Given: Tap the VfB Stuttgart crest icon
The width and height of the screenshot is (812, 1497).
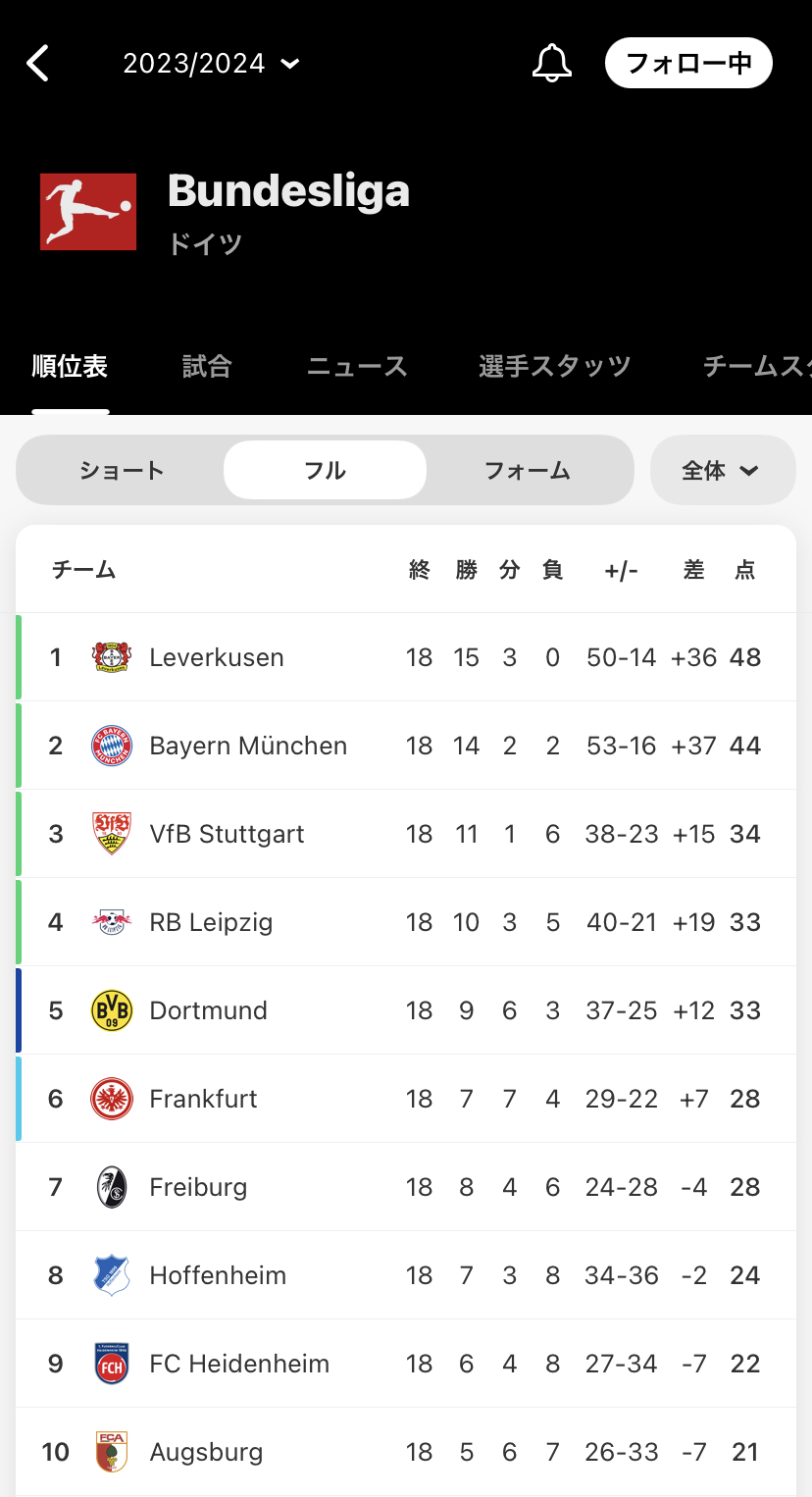Looking at the screenshot, I should 112,834.
